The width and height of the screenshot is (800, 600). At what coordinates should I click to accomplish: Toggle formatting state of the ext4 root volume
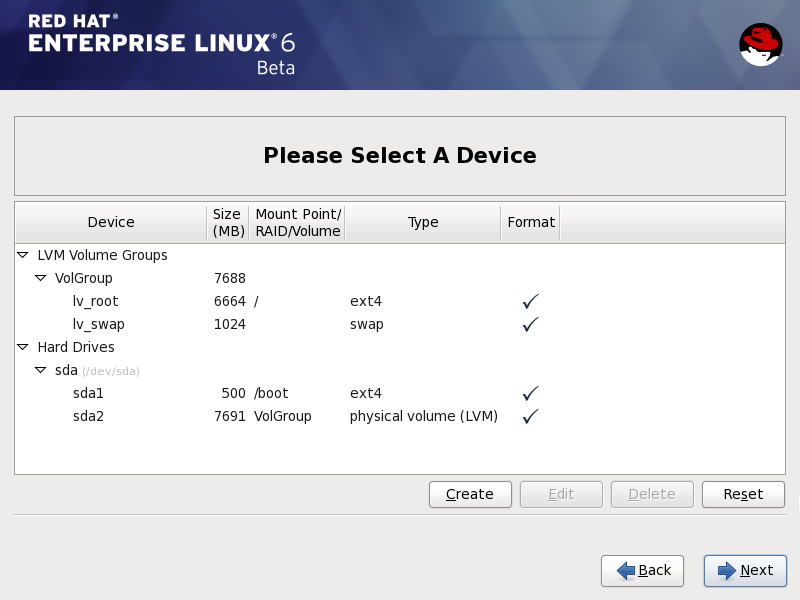coord(530,300)
